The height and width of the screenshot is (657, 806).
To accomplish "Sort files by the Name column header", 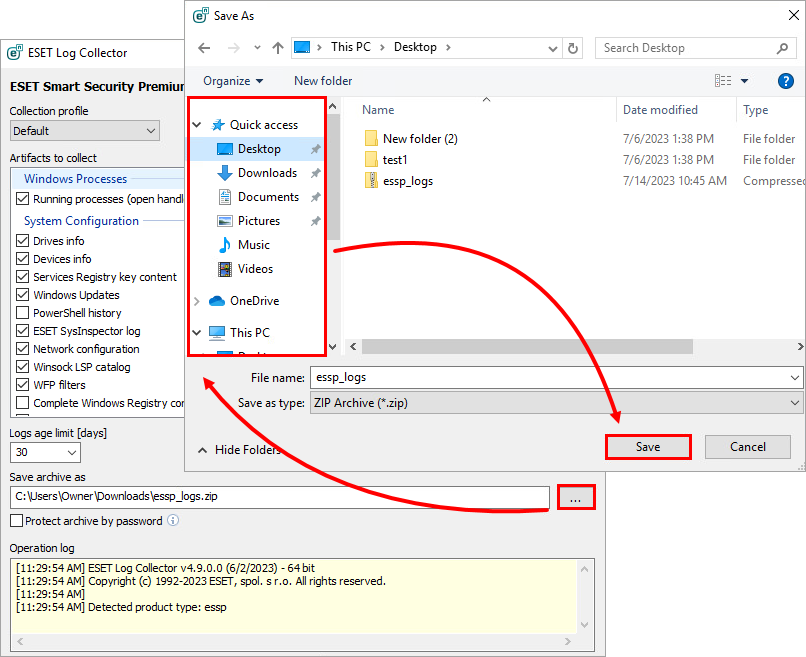I will click(378, 110).
